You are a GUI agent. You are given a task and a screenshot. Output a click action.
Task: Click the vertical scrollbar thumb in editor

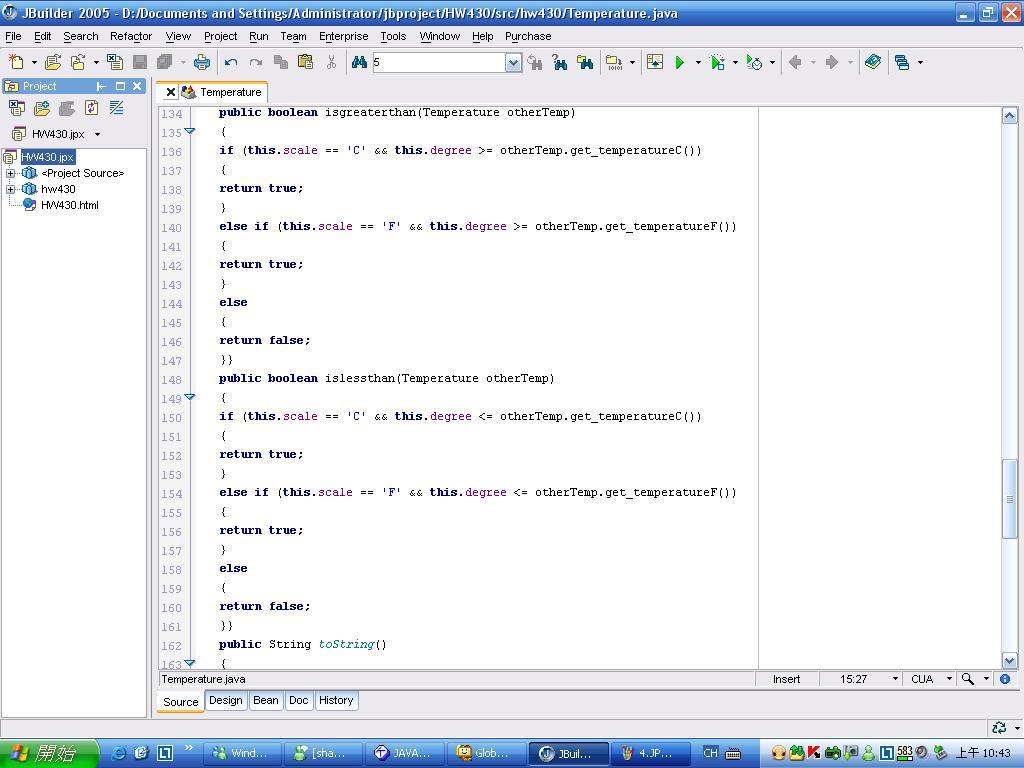click(1009, 499)
